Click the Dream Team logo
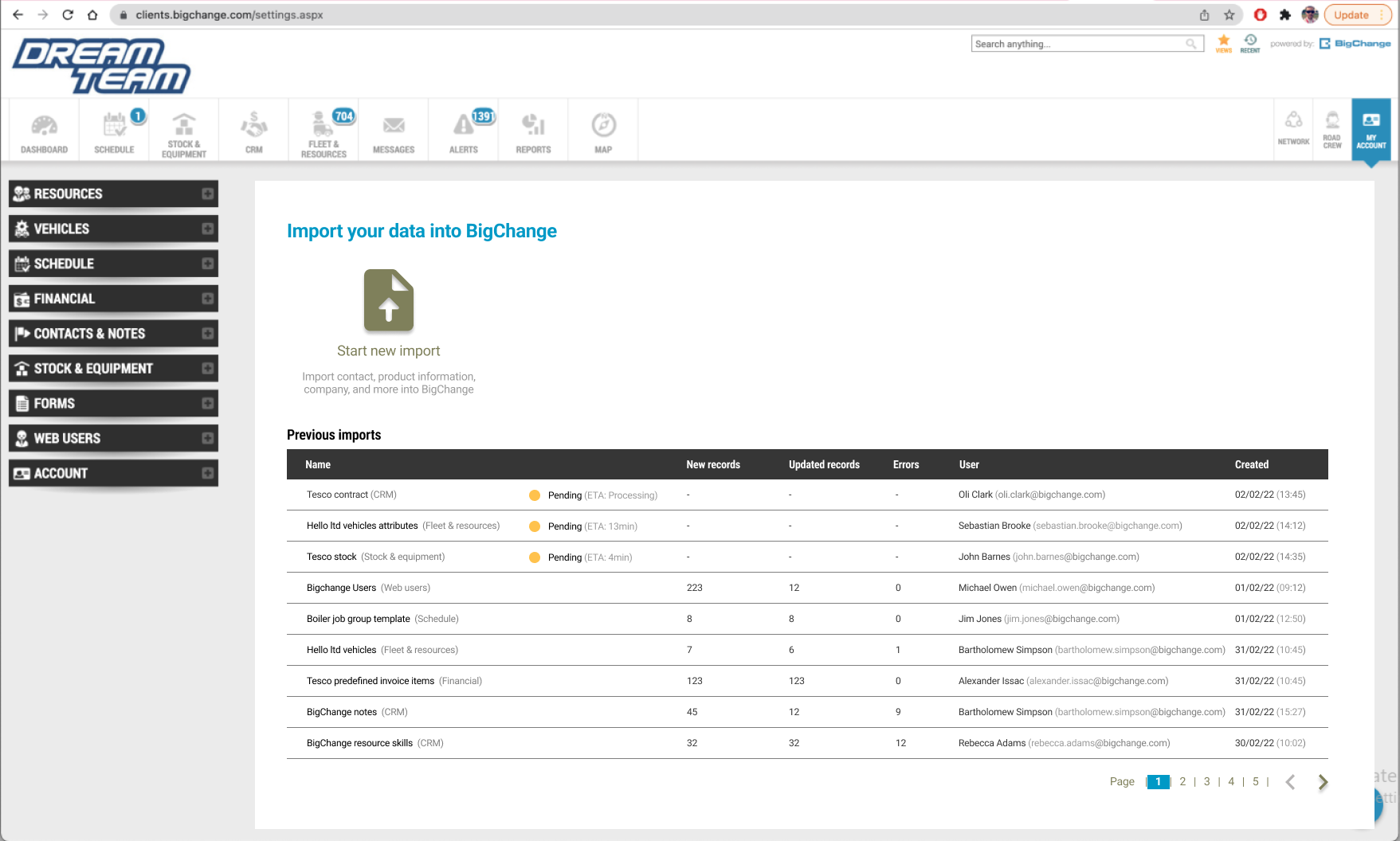Viewport: 1400px width, 841px height. [x=101, y=65]
